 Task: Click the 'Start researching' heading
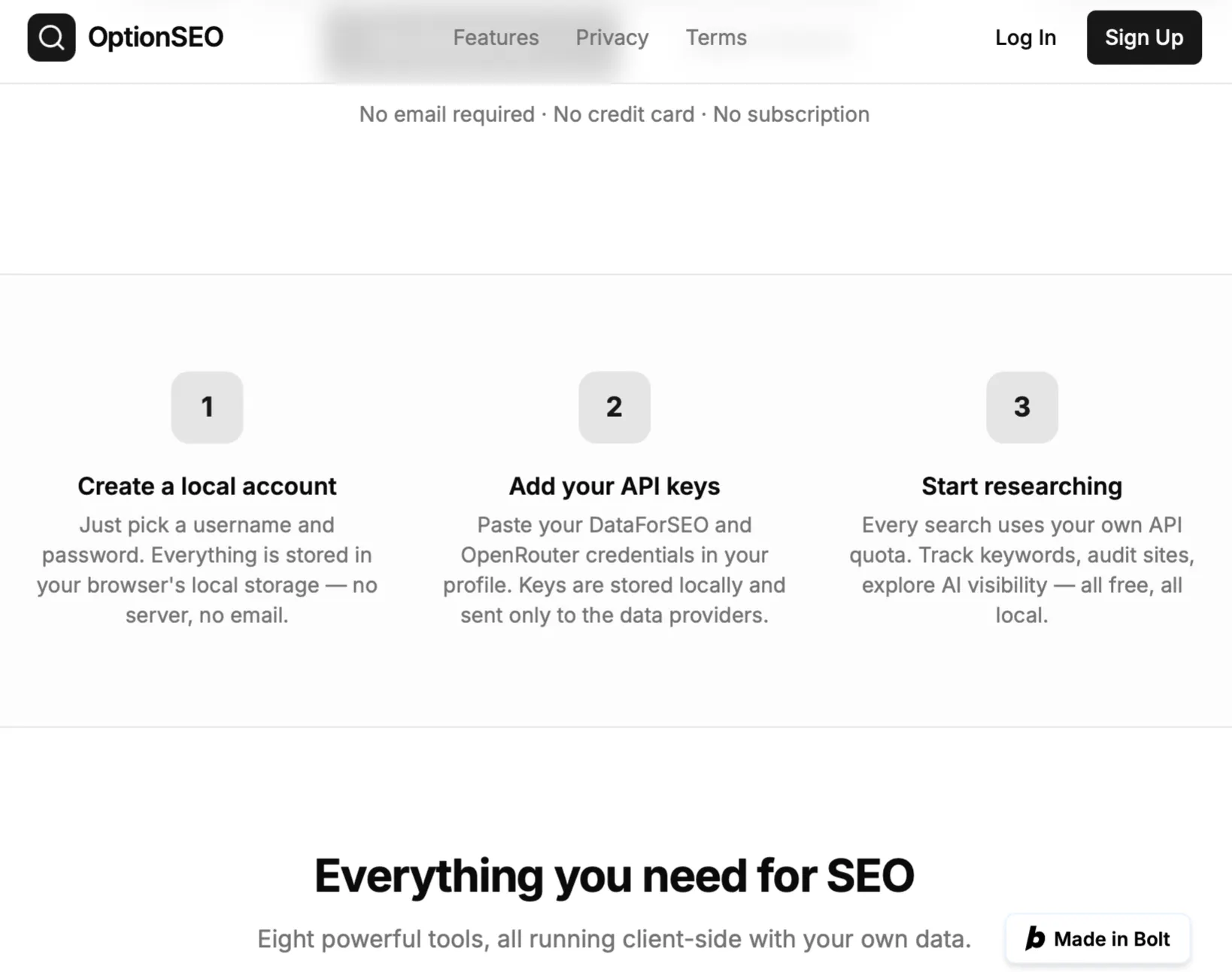pyautogui.click(x=1022, y=486)
